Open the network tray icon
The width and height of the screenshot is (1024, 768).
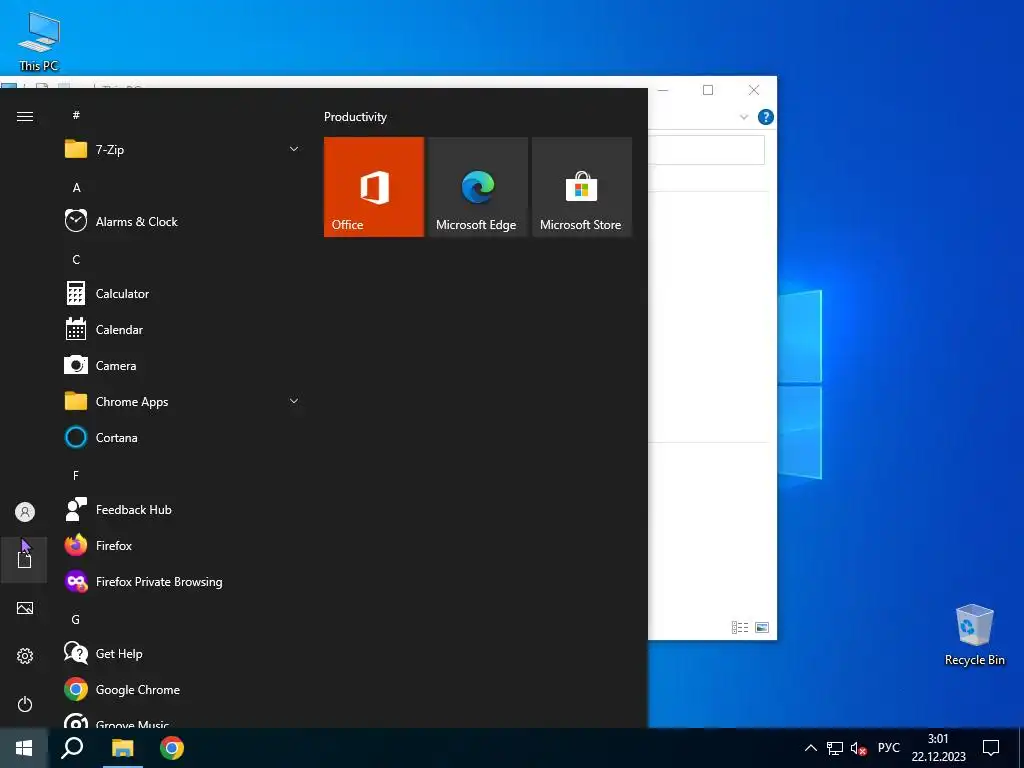click(x=835, y=748)
